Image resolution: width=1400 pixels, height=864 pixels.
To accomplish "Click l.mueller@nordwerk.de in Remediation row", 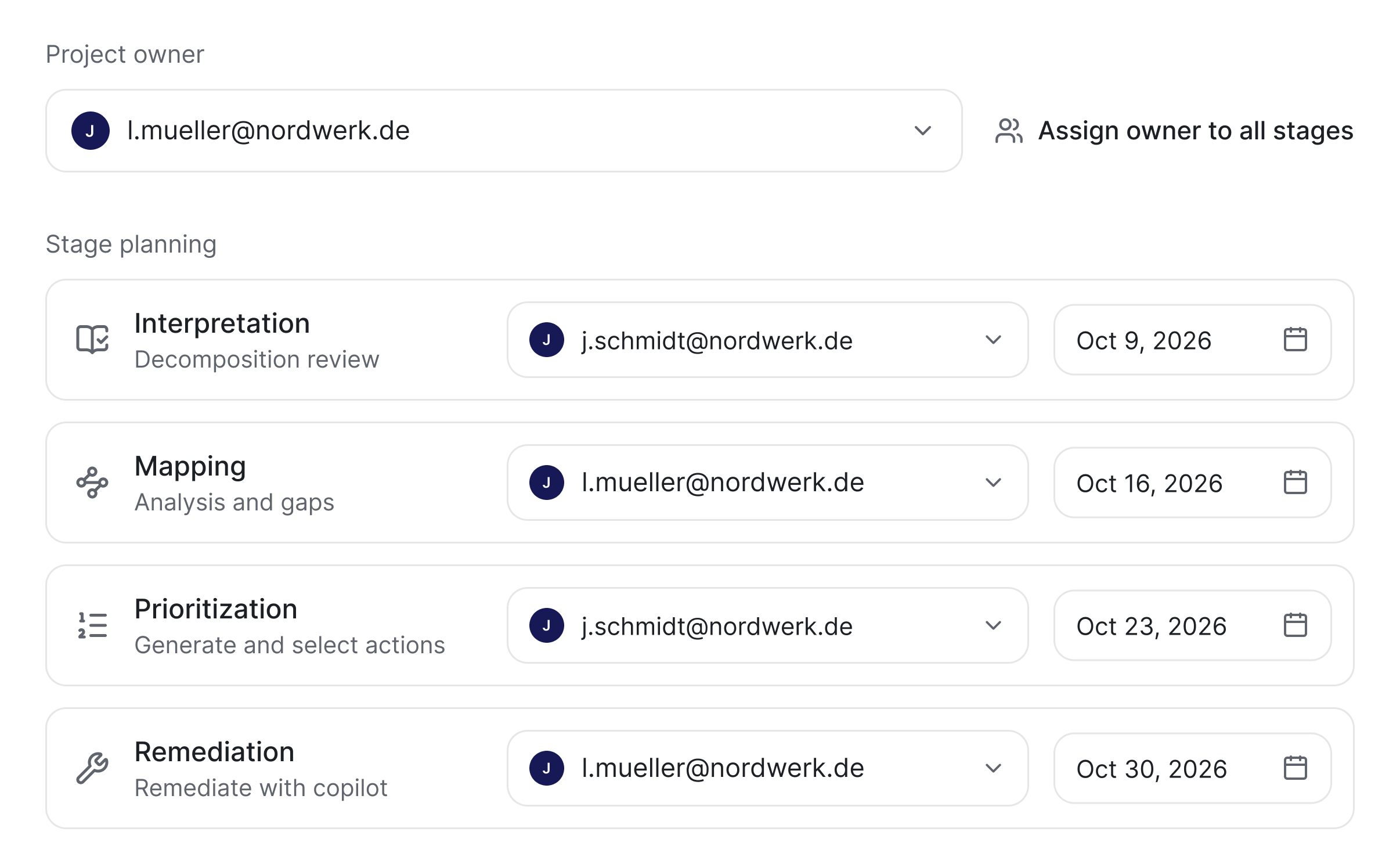I will click(723, 768).
